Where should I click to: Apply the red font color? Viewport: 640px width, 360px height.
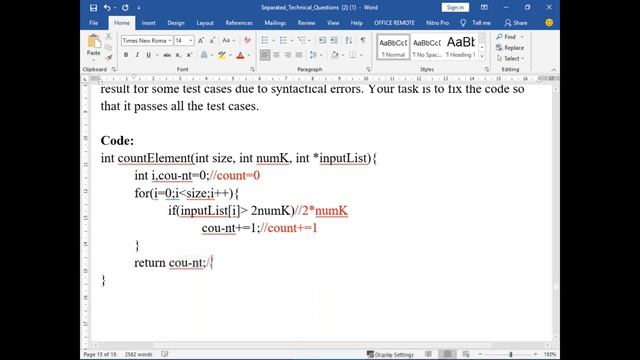click(x=240, y=55)
